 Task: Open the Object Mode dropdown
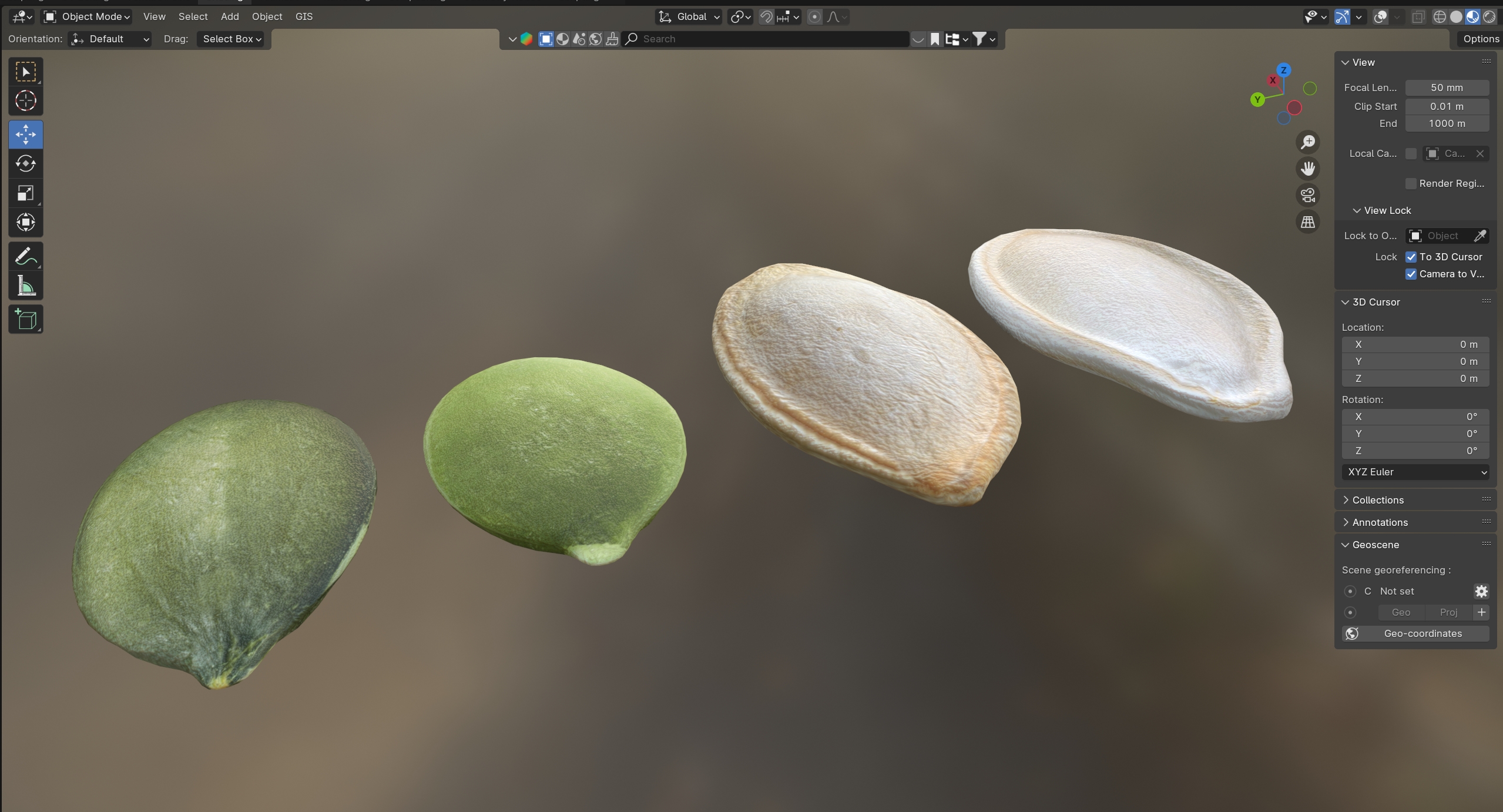(87, 16)
